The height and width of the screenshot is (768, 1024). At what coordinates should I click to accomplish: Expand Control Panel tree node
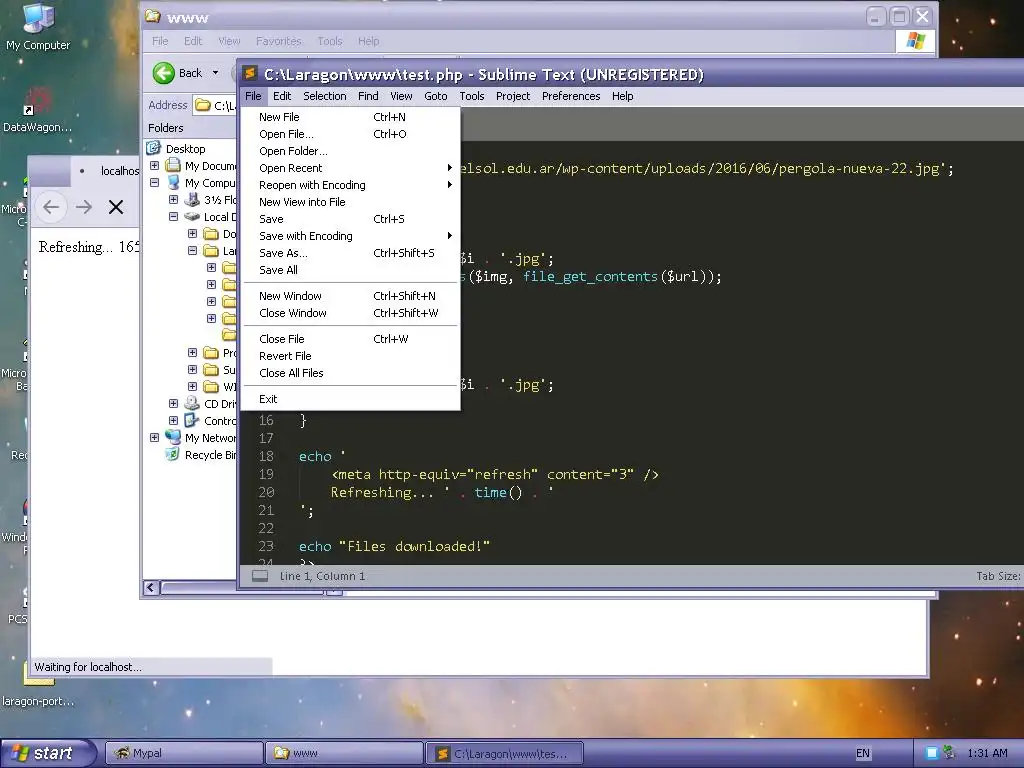click(174, 421)
